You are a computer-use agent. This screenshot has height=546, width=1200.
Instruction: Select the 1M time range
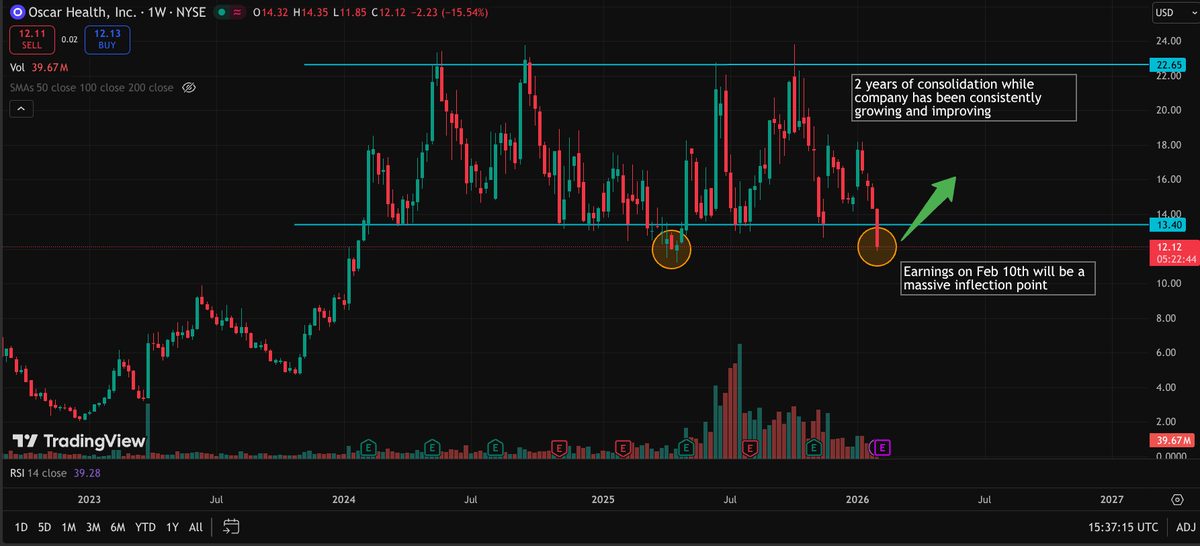69,526
